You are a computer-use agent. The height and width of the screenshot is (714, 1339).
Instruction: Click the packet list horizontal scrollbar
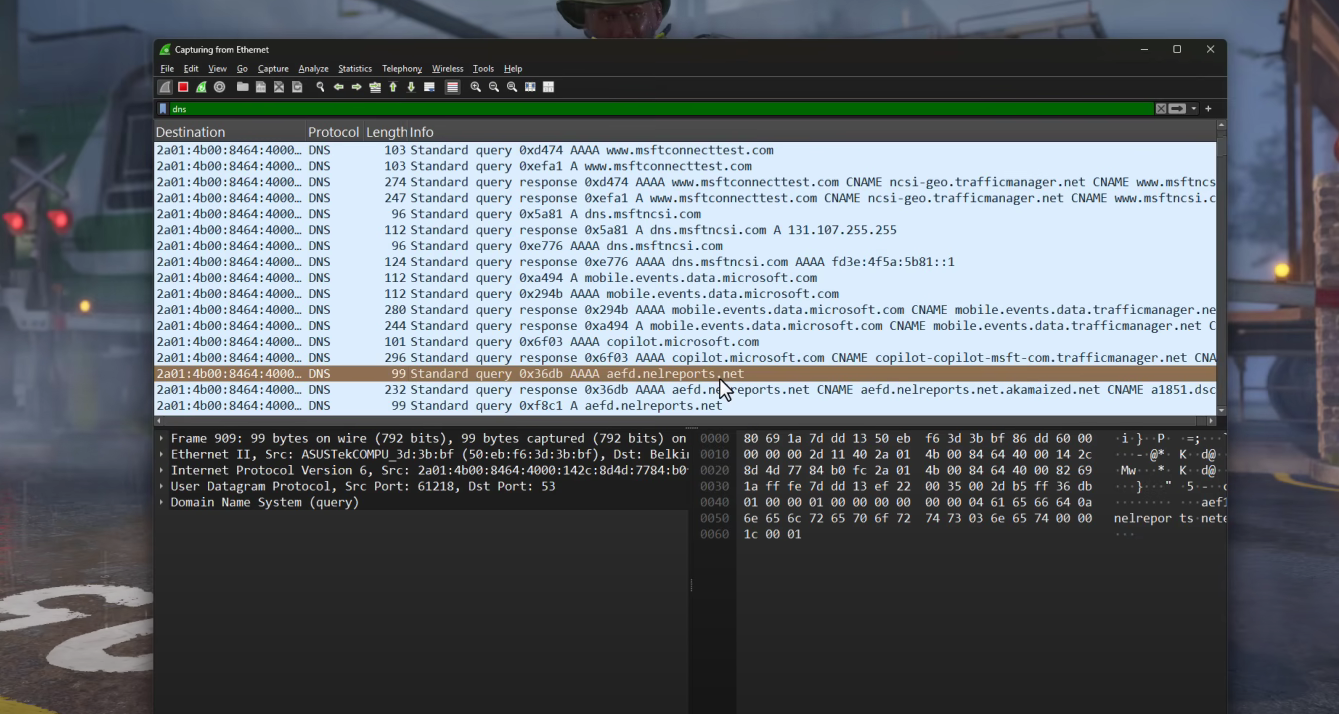pyautogui.click(x=685, y=420)
